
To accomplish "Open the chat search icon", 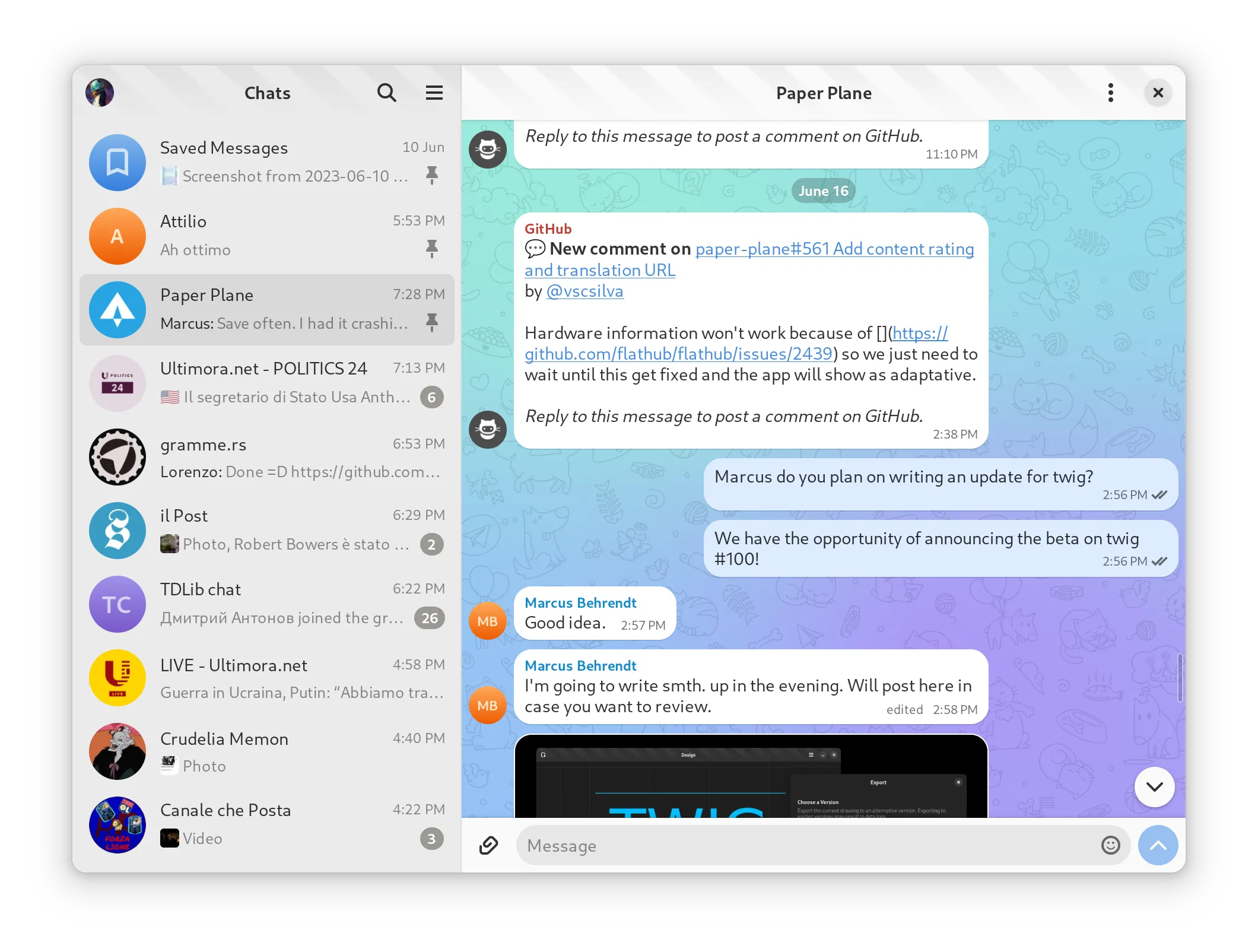I will click(x=386, y=93).
